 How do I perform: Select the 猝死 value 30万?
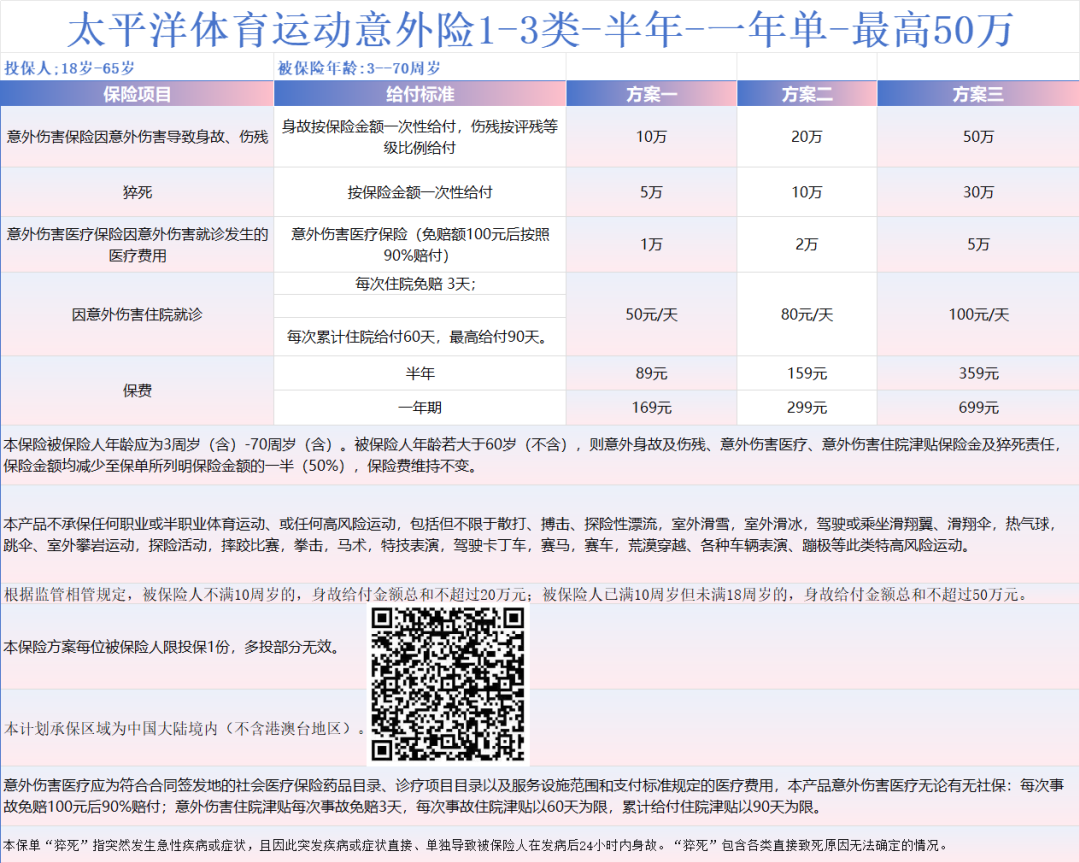[978, 191]
